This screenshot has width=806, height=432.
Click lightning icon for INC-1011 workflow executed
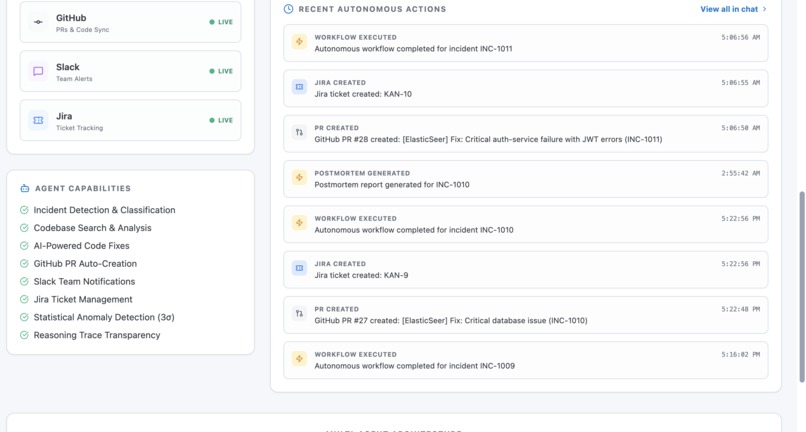[299, 42]
